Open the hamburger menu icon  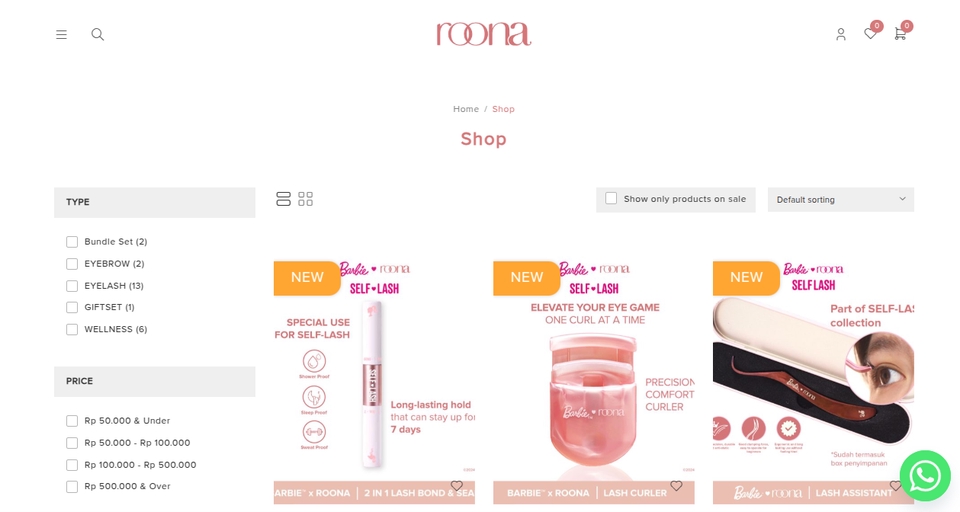[61, 34]
